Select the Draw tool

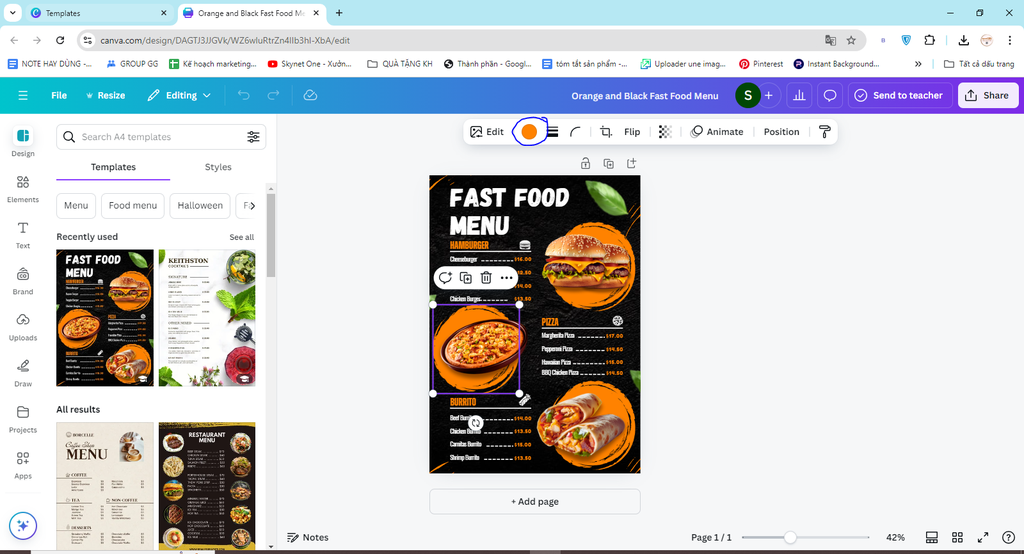coord(23,373)
